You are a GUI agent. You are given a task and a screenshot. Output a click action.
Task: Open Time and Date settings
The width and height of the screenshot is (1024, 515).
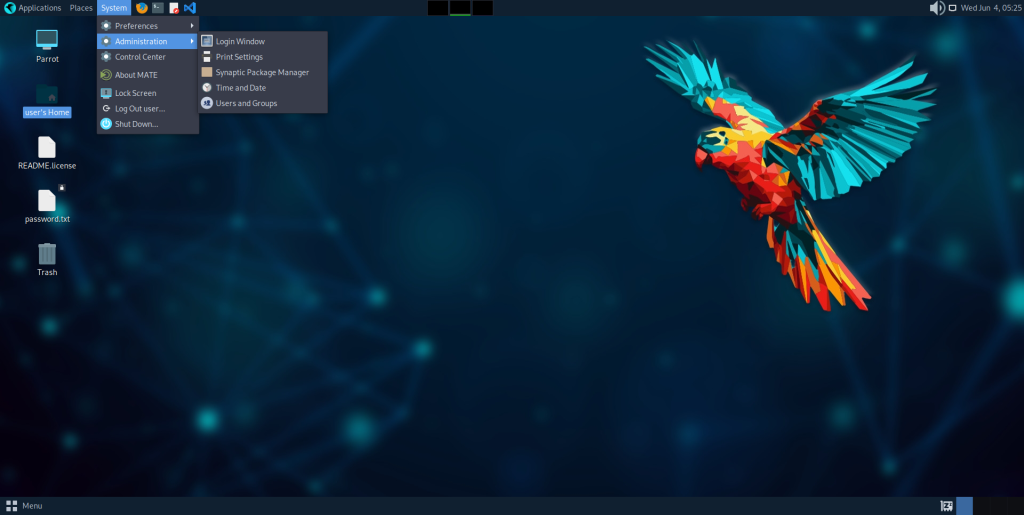[x=263, y=87]
